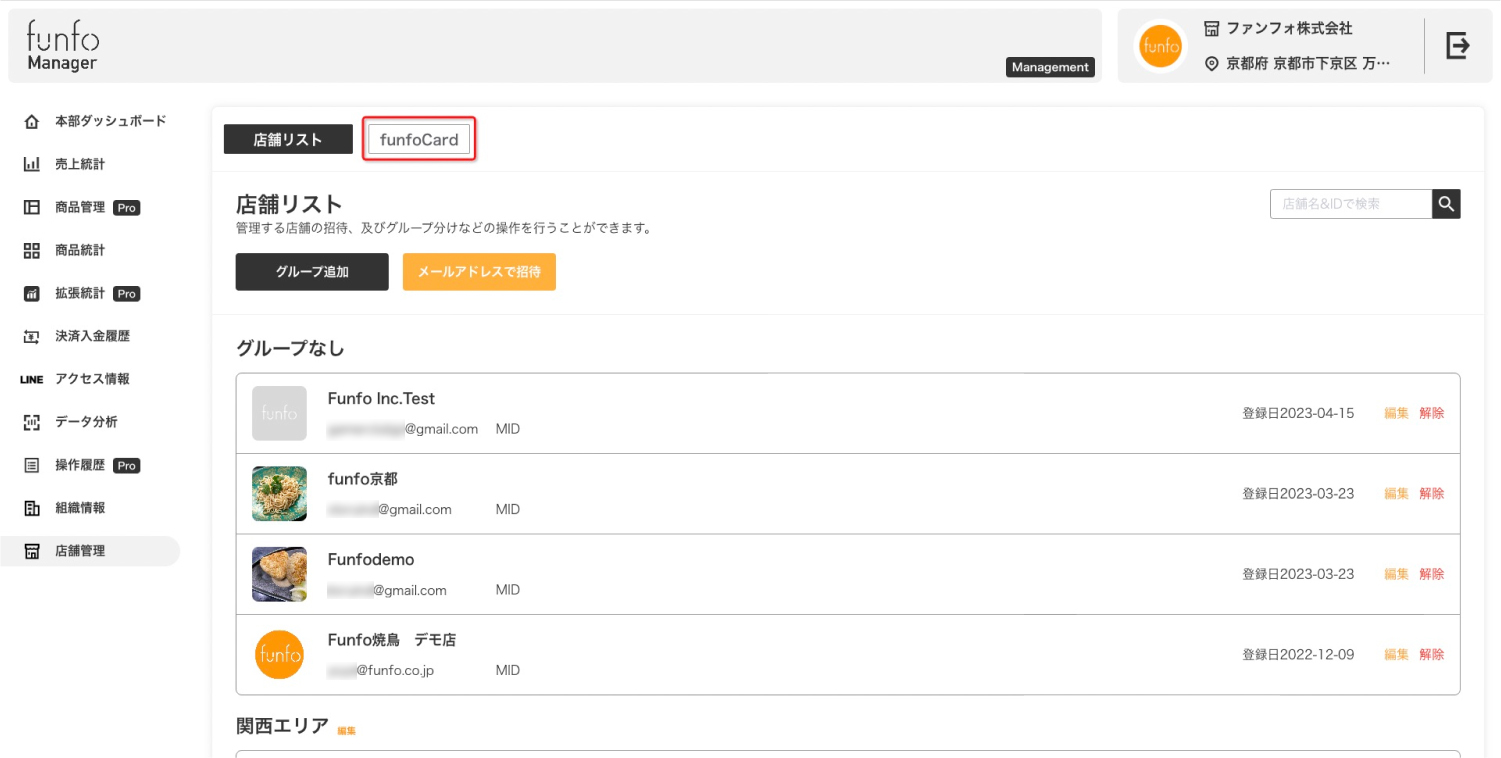Click 登録日2022-12-09 date text
1501x758 pixels.
tap(1298, 654)
